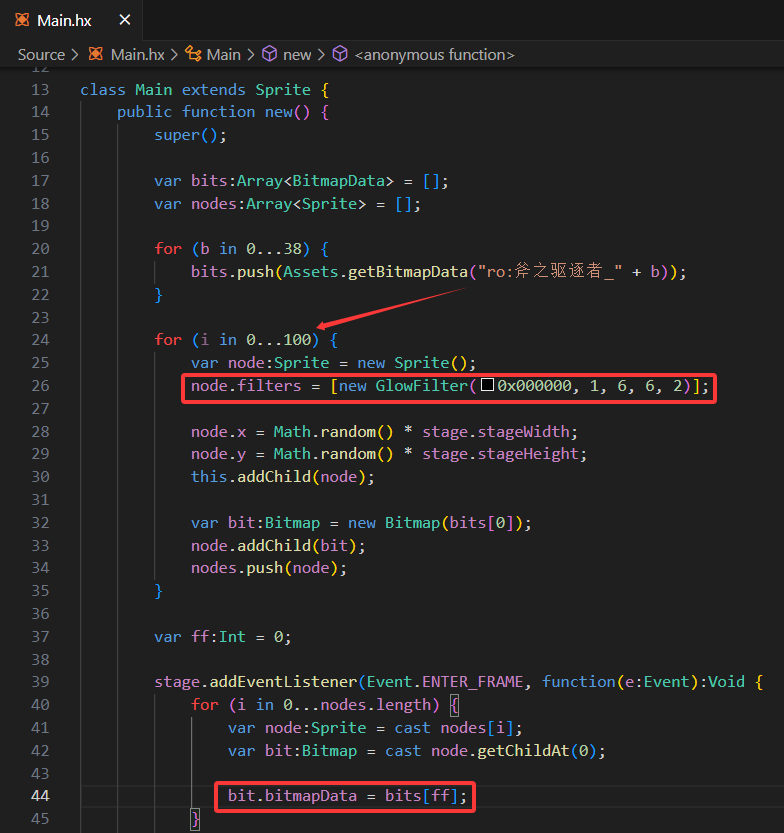This screenshot has height=833, width=784.
Task: Click the string "ro:斧之驱逐者_"
Action: [x=549, y=272]
